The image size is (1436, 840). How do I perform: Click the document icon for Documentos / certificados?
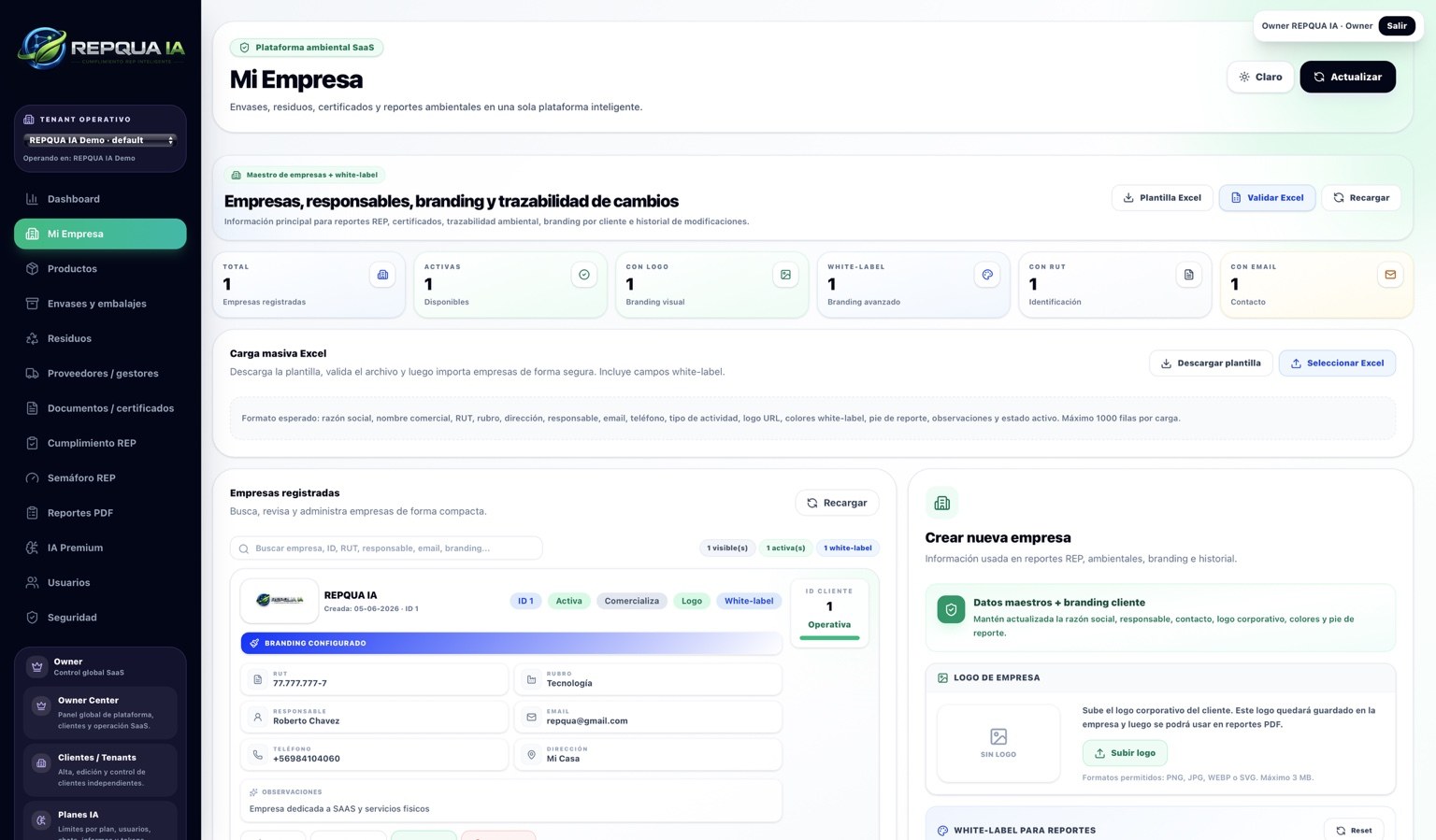point(32,408)
